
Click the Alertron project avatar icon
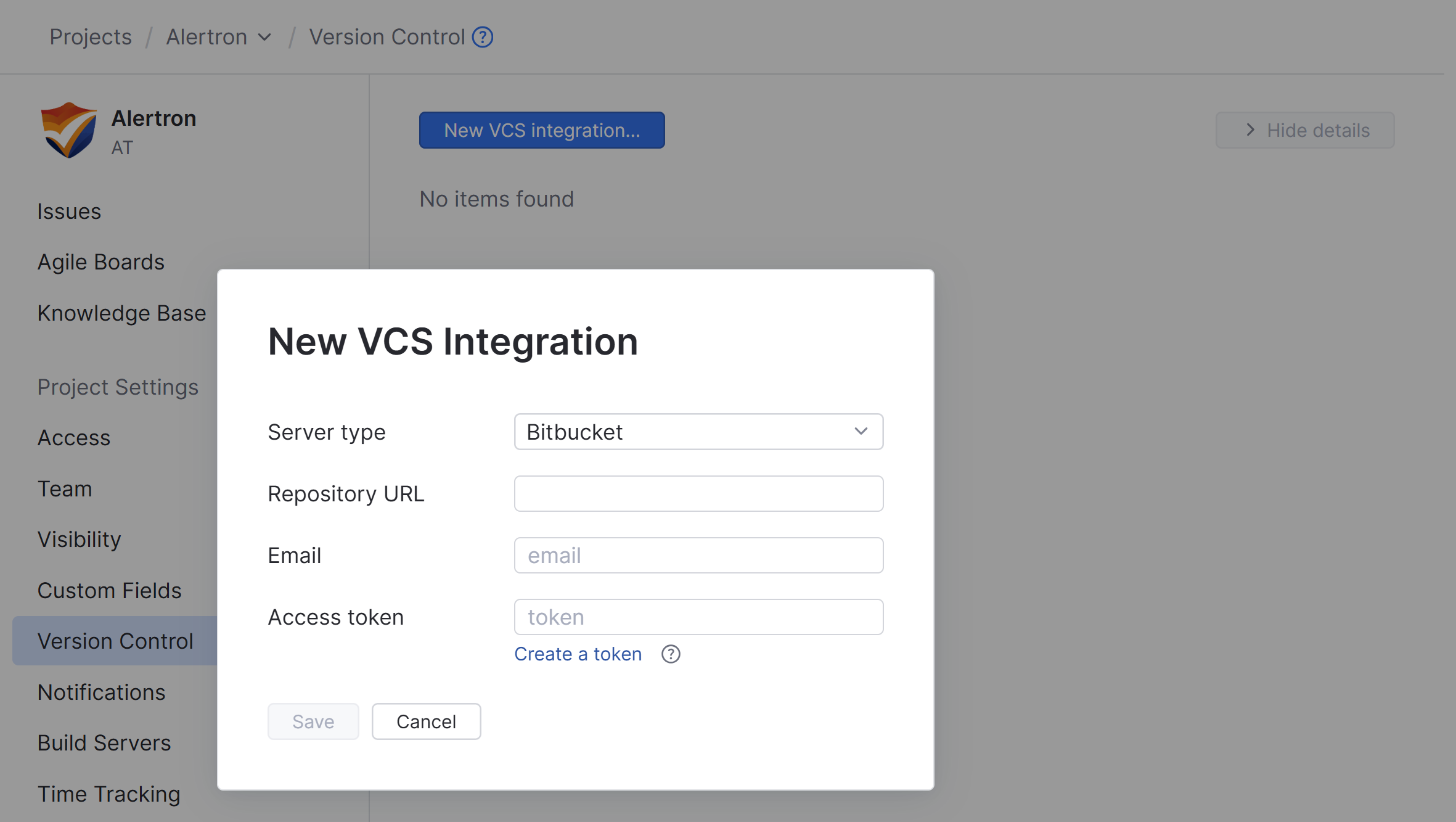(68, 129)
